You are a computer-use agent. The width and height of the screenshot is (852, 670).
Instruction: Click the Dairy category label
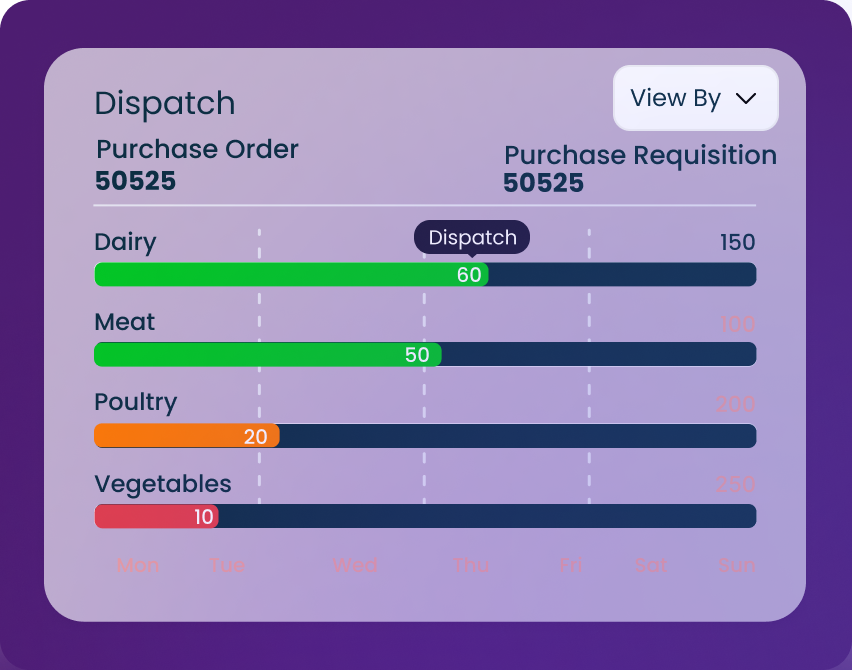pos(125,242)
